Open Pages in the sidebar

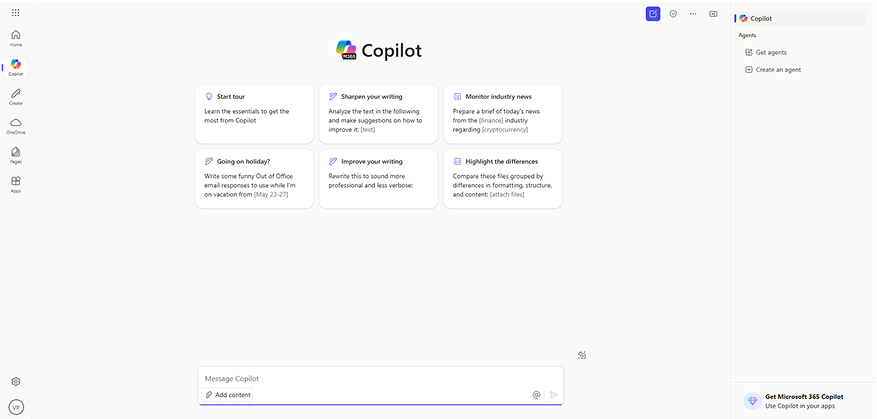[16, 155]
